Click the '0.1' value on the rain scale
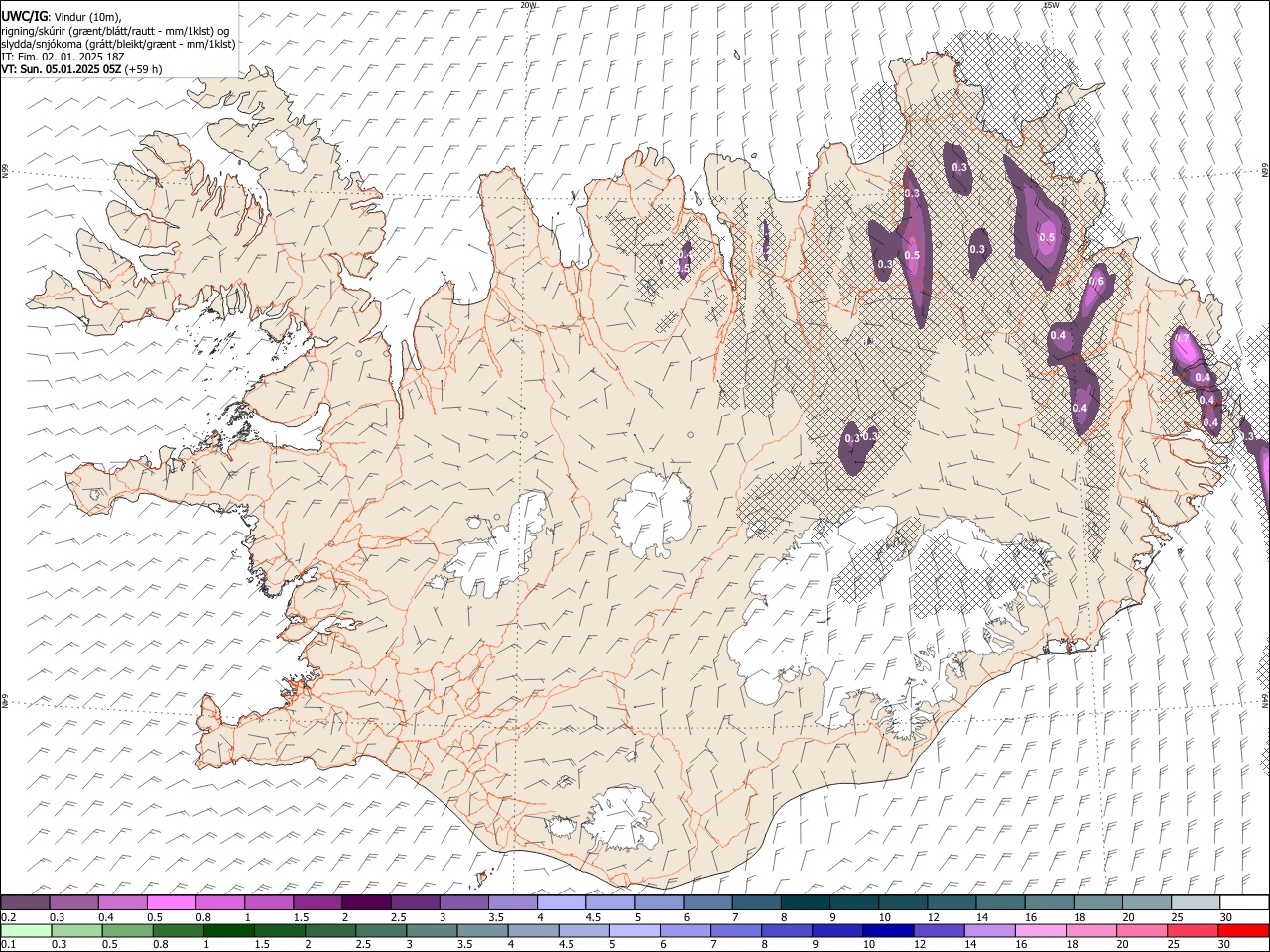The height and width of the screenshot is (952, 1270). point(9,944)
